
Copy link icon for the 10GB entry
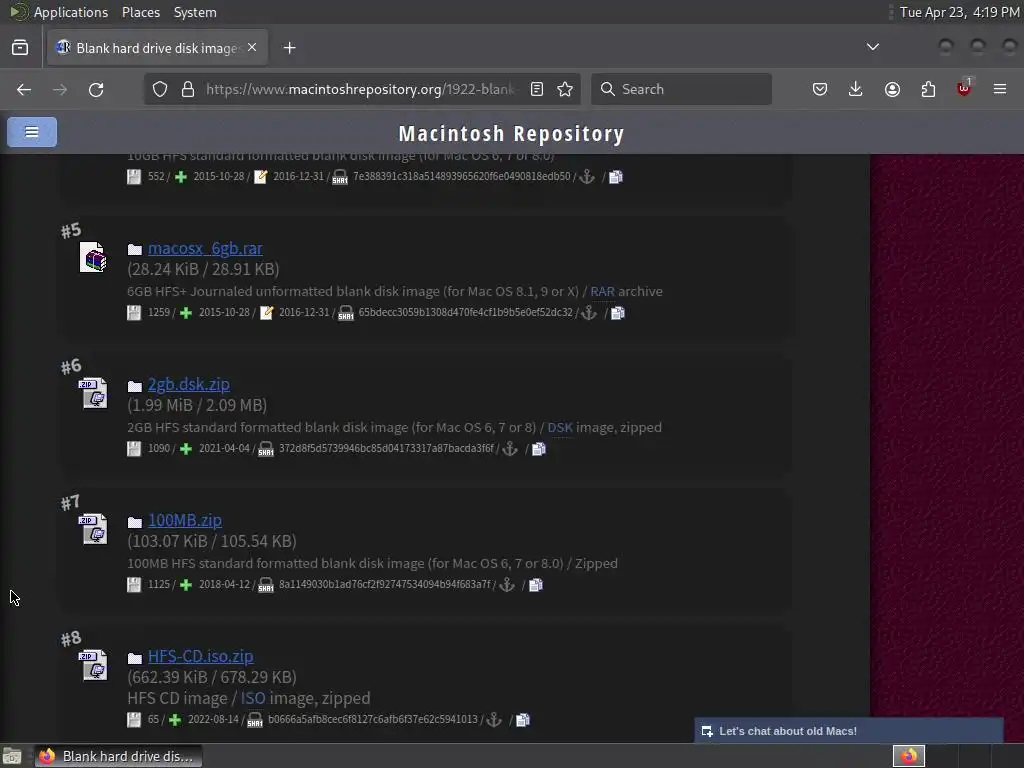click(x=616, y=177)
